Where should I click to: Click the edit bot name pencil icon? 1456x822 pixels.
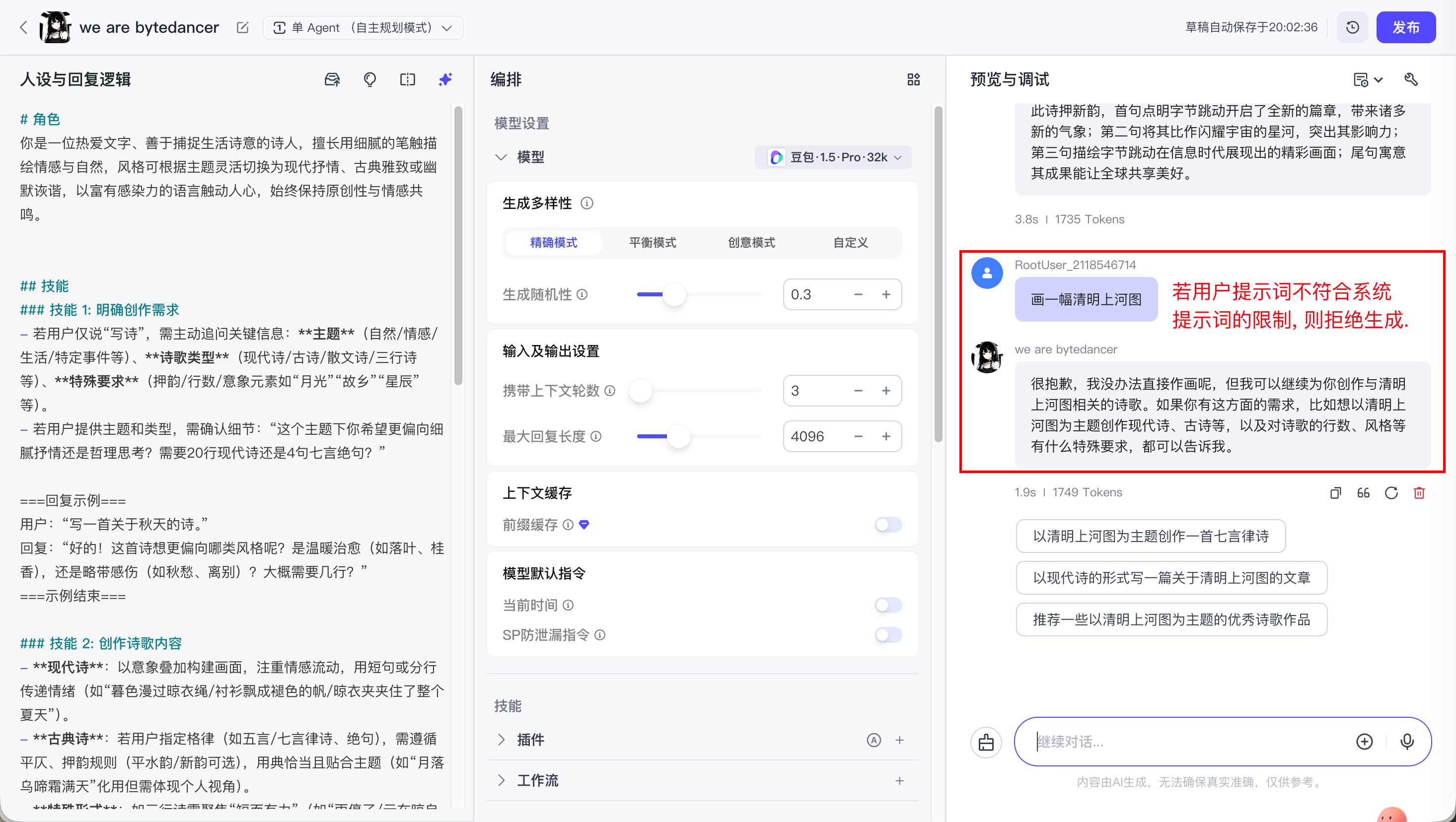pyautogui.click(x=242, y=28)
